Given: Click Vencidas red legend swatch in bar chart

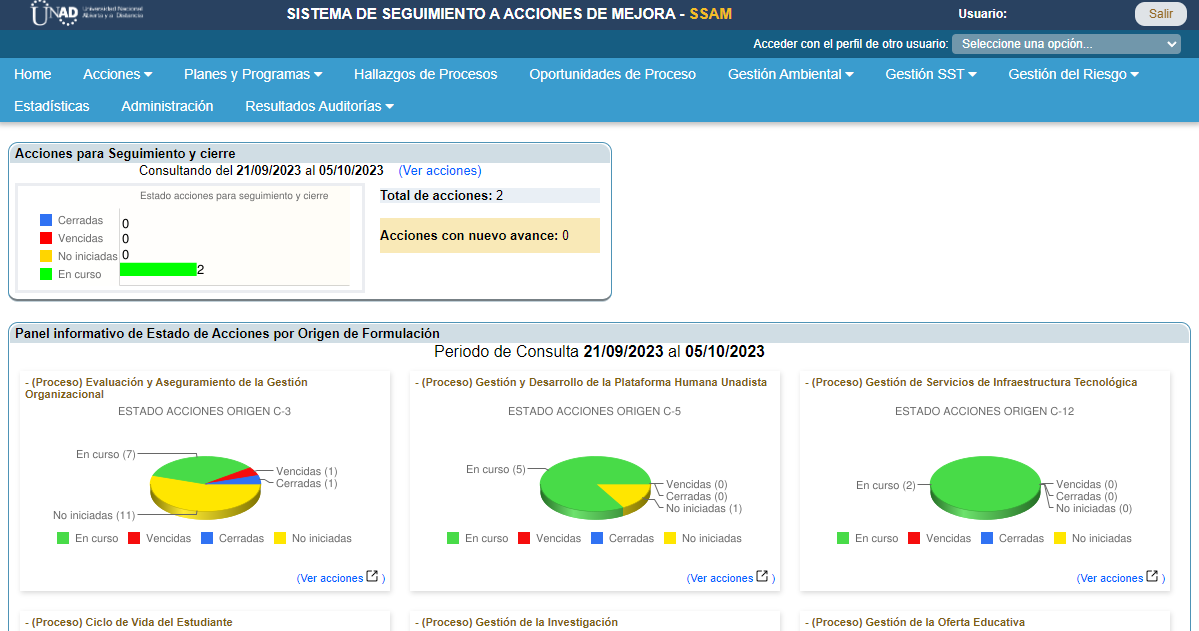Looking at the screenshot, I should pyautogui.click(x=46, y=238).
